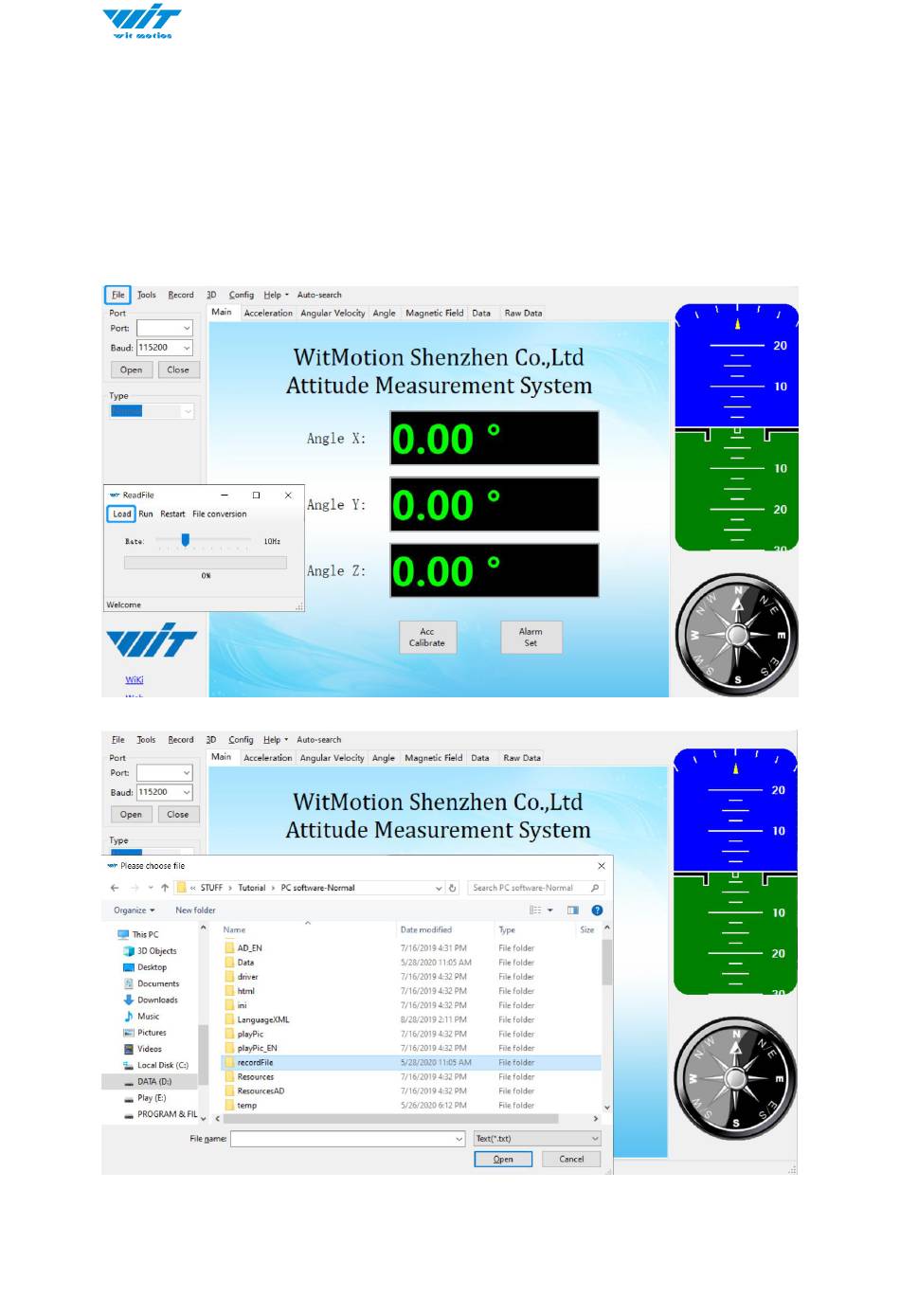
Task: Click Load in the ReadFile window
Action: point(121,514)
